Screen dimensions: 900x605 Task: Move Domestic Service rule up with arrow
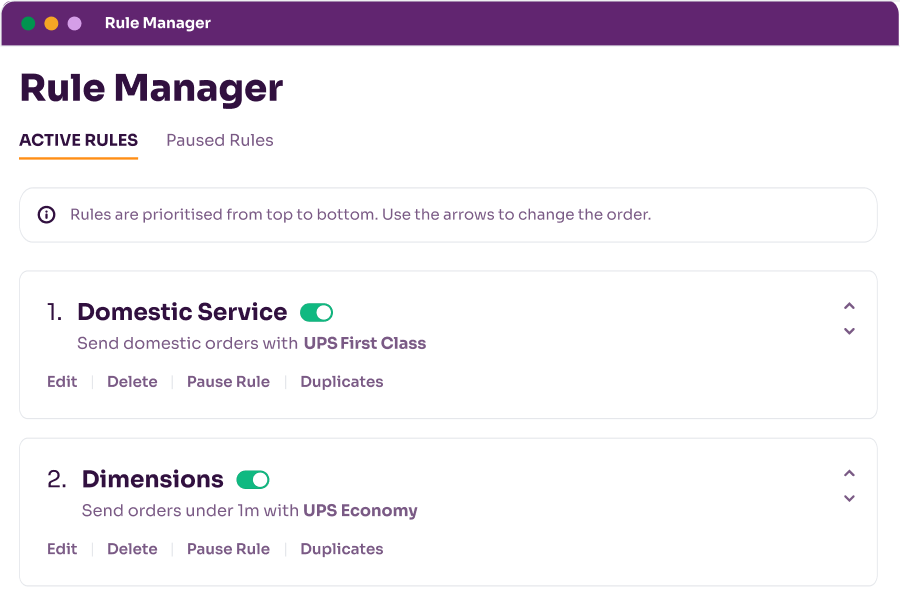click(x=849, y=306)
